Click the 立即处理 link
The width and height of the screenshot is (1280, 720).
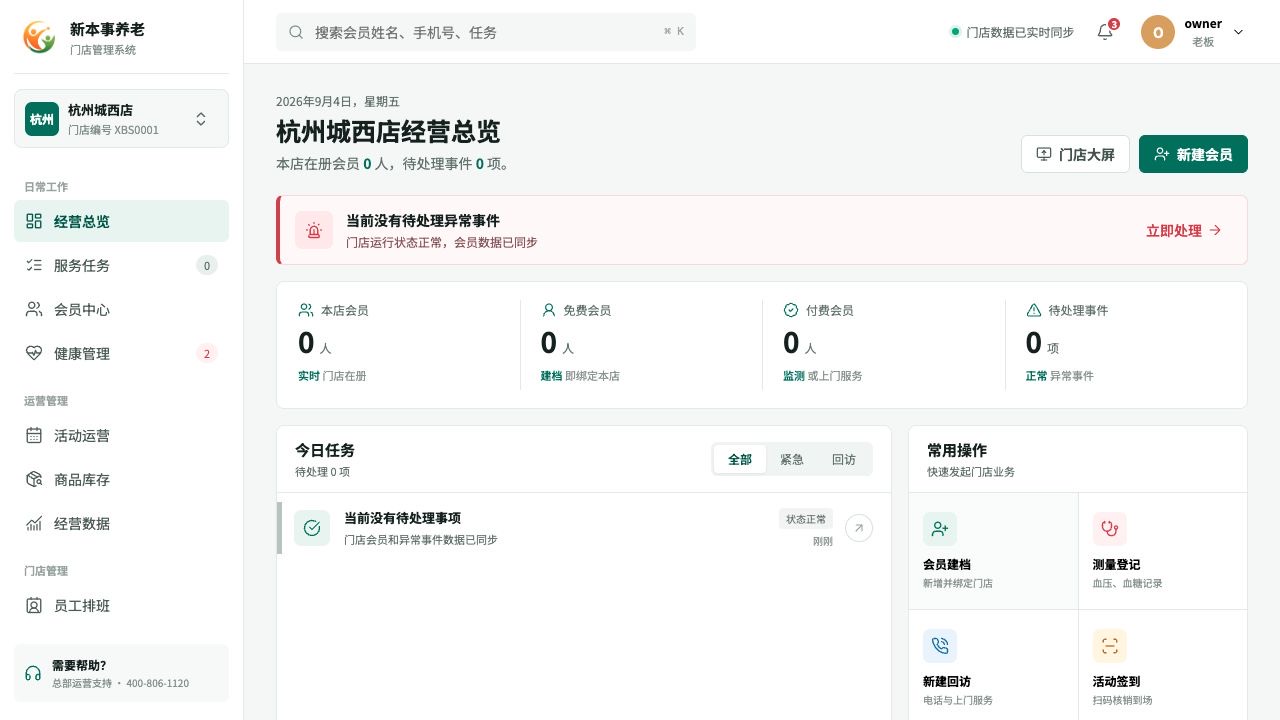tap(1184, 230)
